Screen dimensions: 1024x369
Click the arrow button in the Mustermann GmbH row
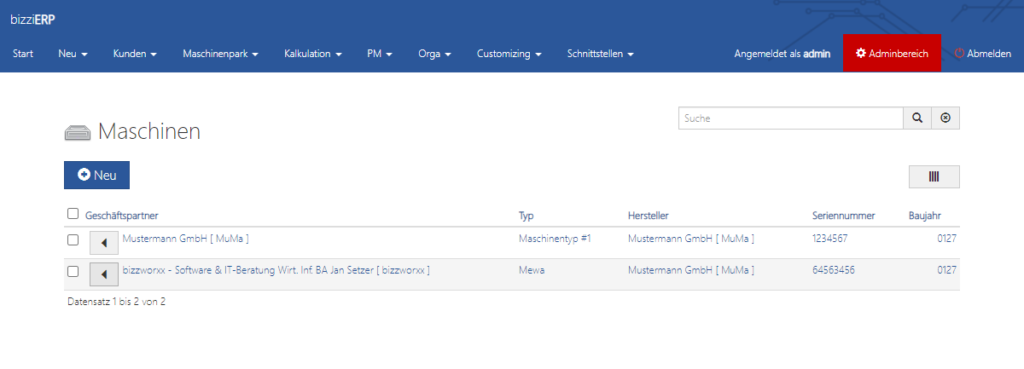click(x=104, y=242)
